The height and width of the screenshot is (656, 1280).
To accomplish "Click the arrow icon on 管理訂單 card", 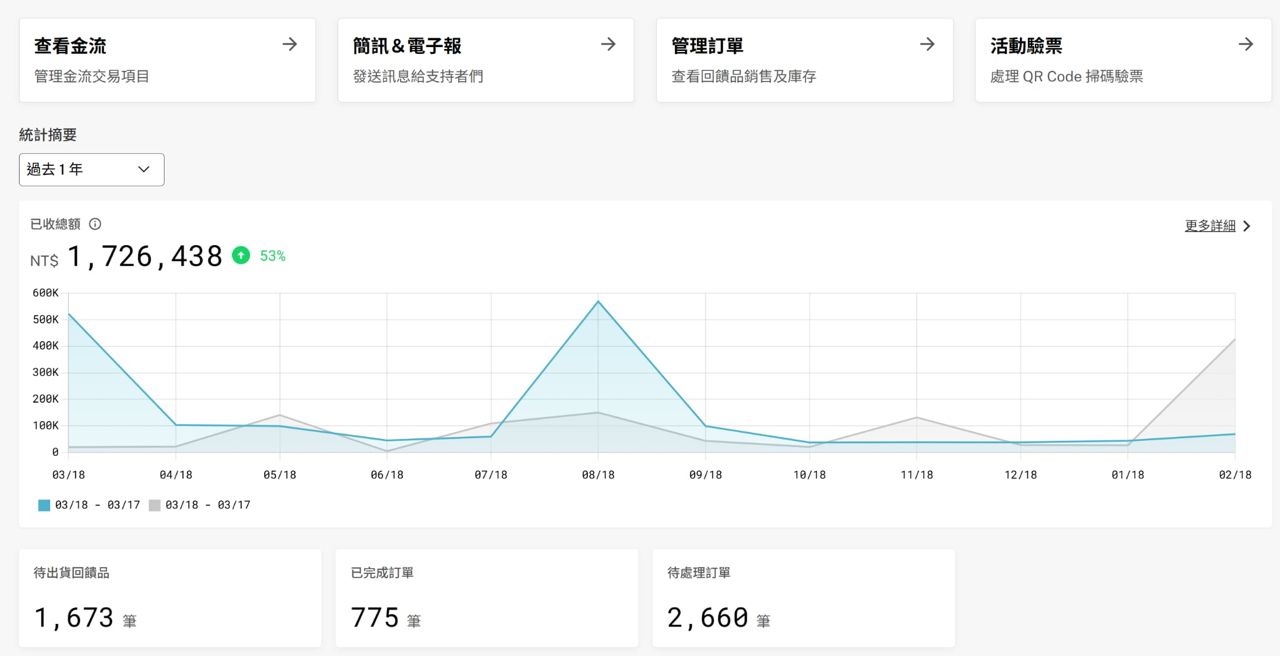I will 927,44.
